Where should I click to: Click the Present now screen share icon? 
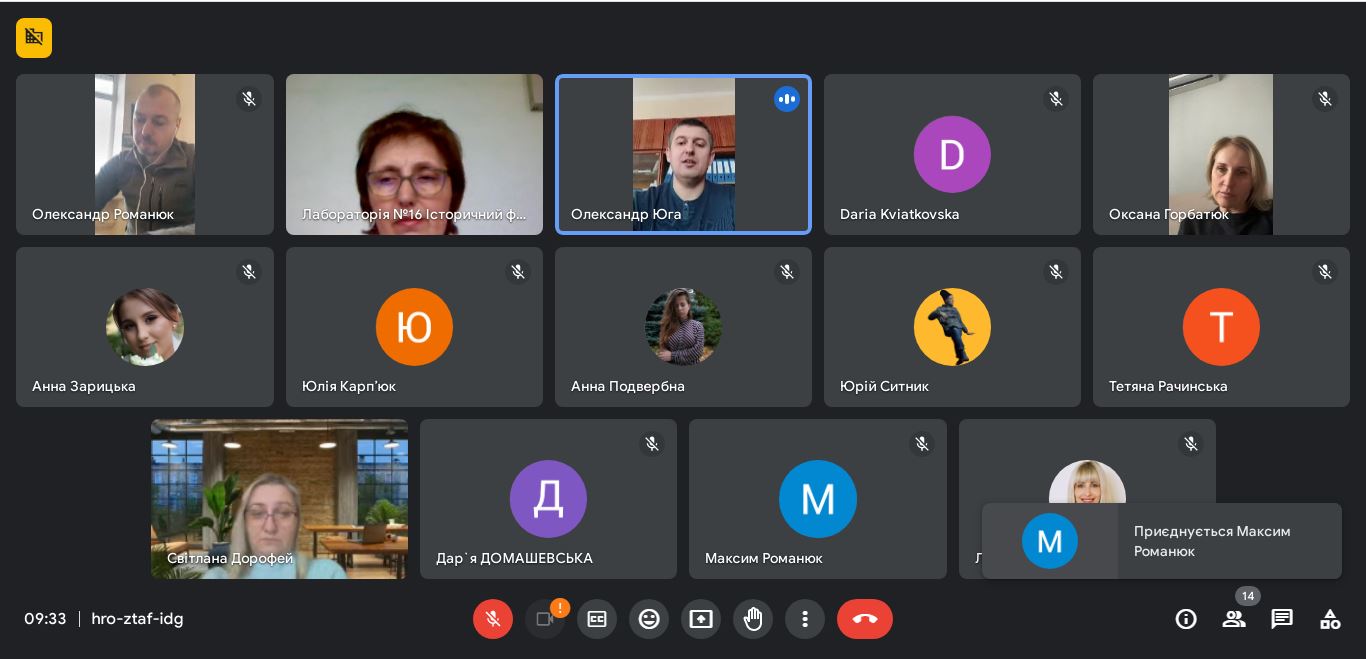point(701,619)
